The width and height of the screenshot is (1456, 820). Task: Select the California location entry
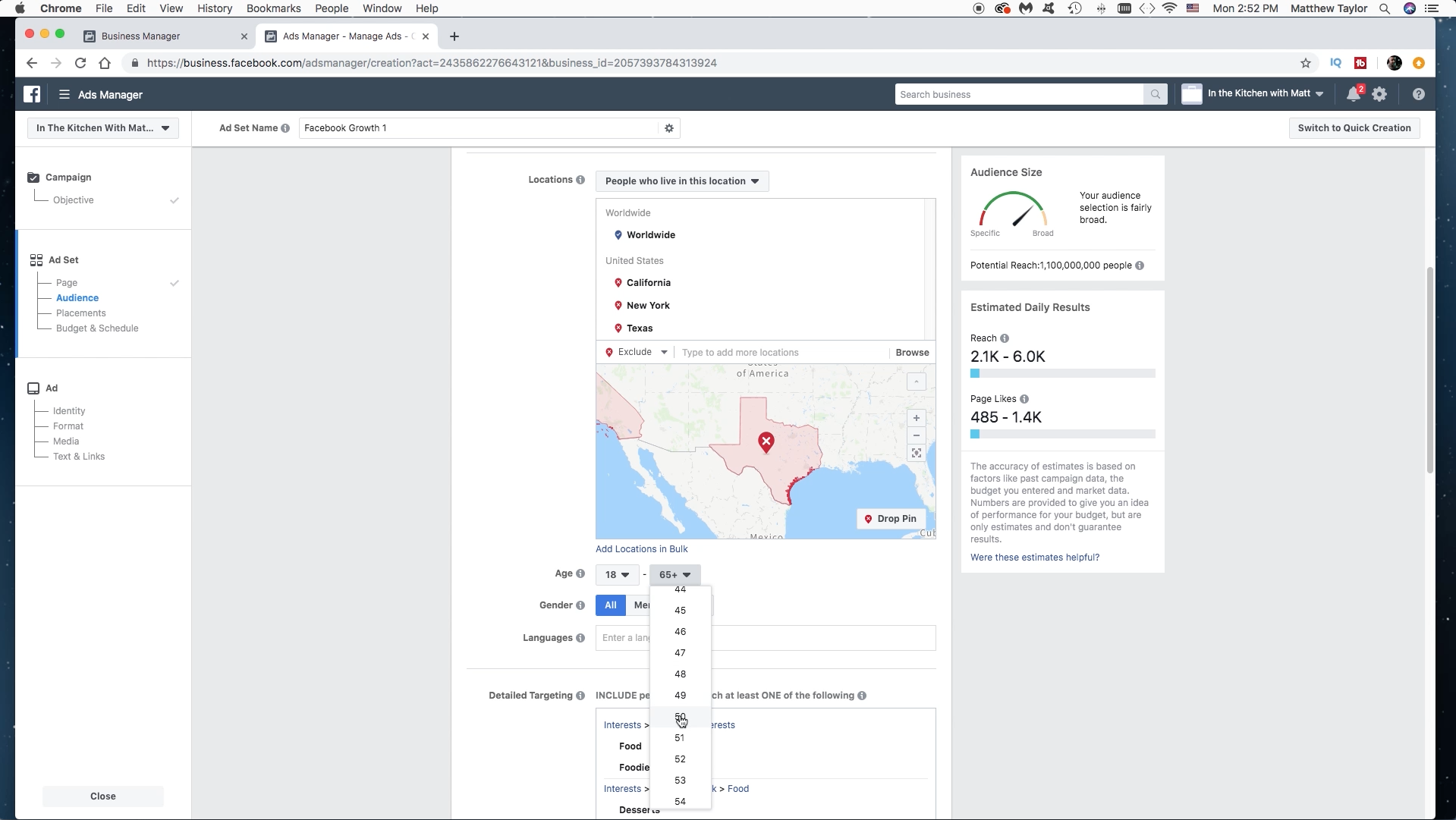(x=649, y=283)
